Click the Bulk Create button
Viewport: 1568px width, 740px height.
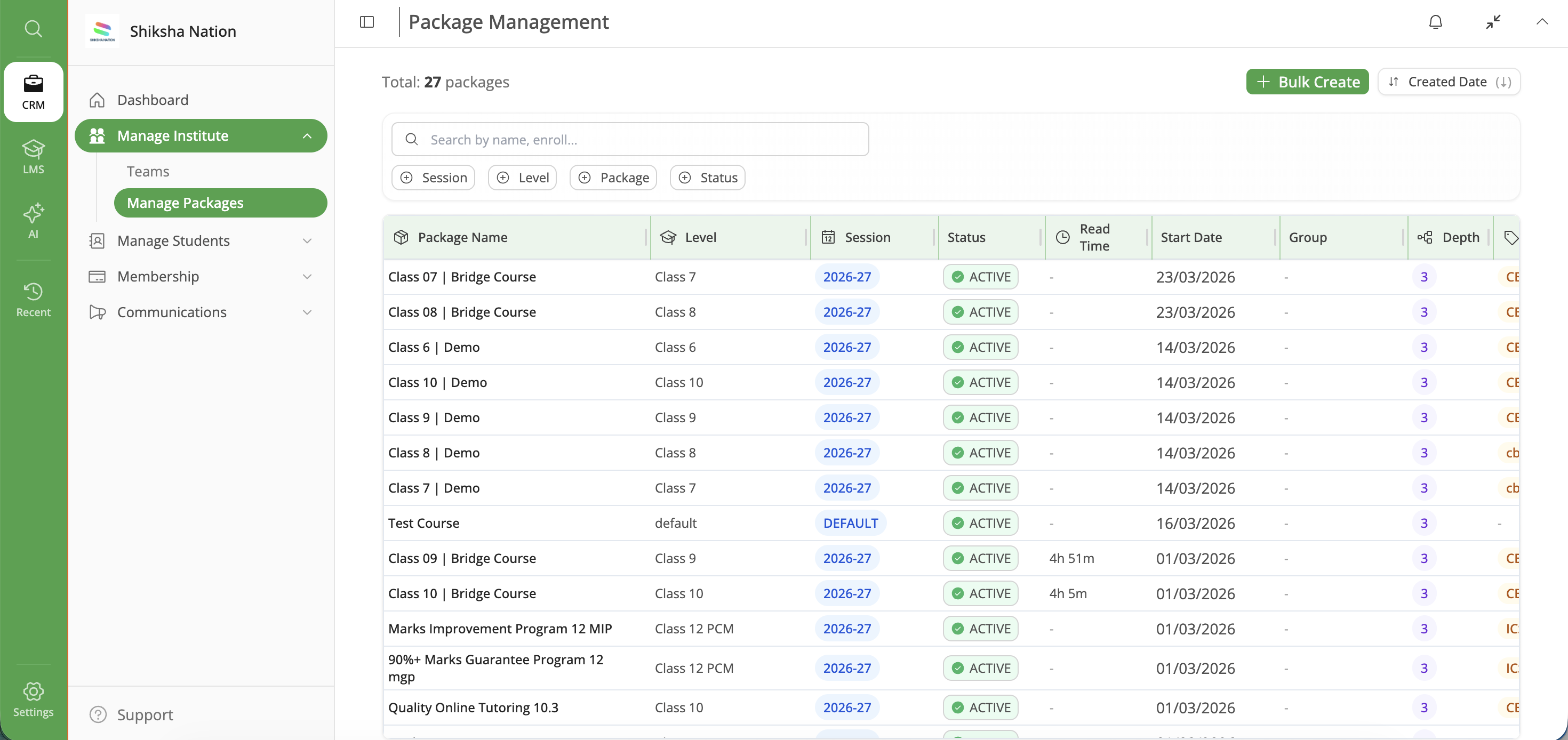[x=1307, y=82]
